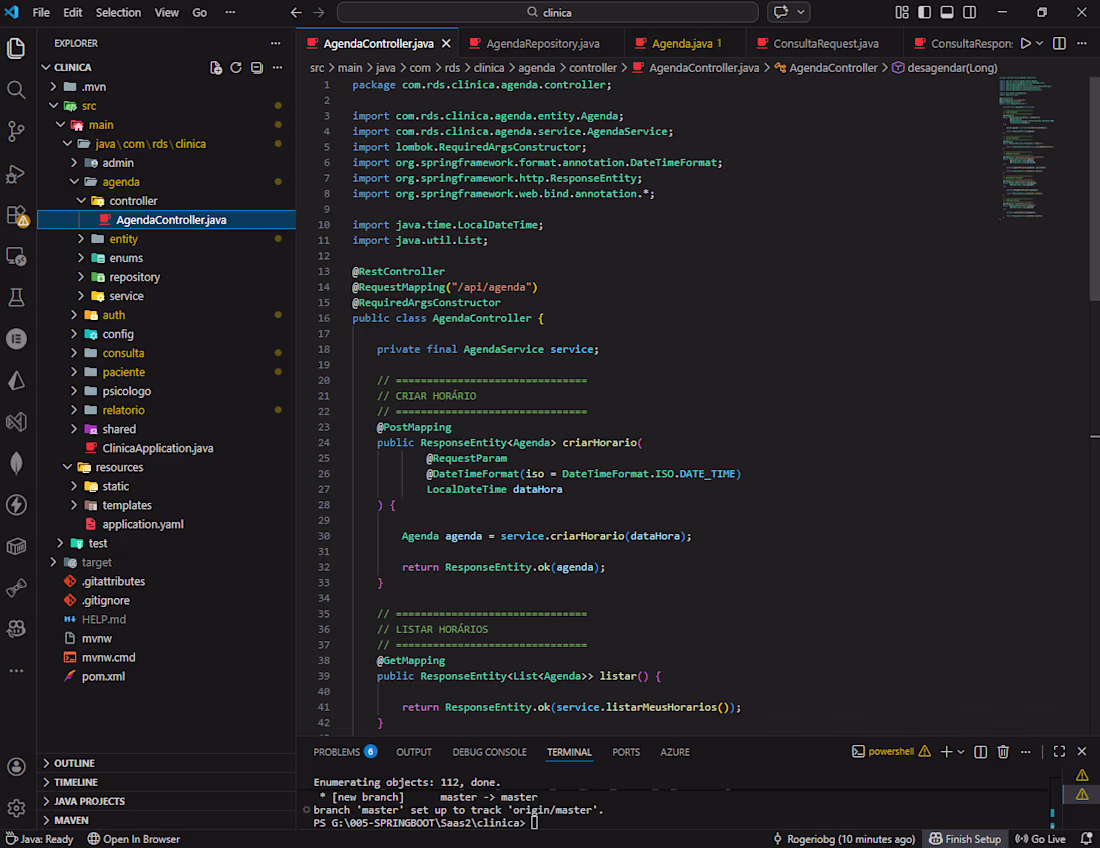Toggle the primary sidebar visibility

pyautogui.click(x=924, y=13)
